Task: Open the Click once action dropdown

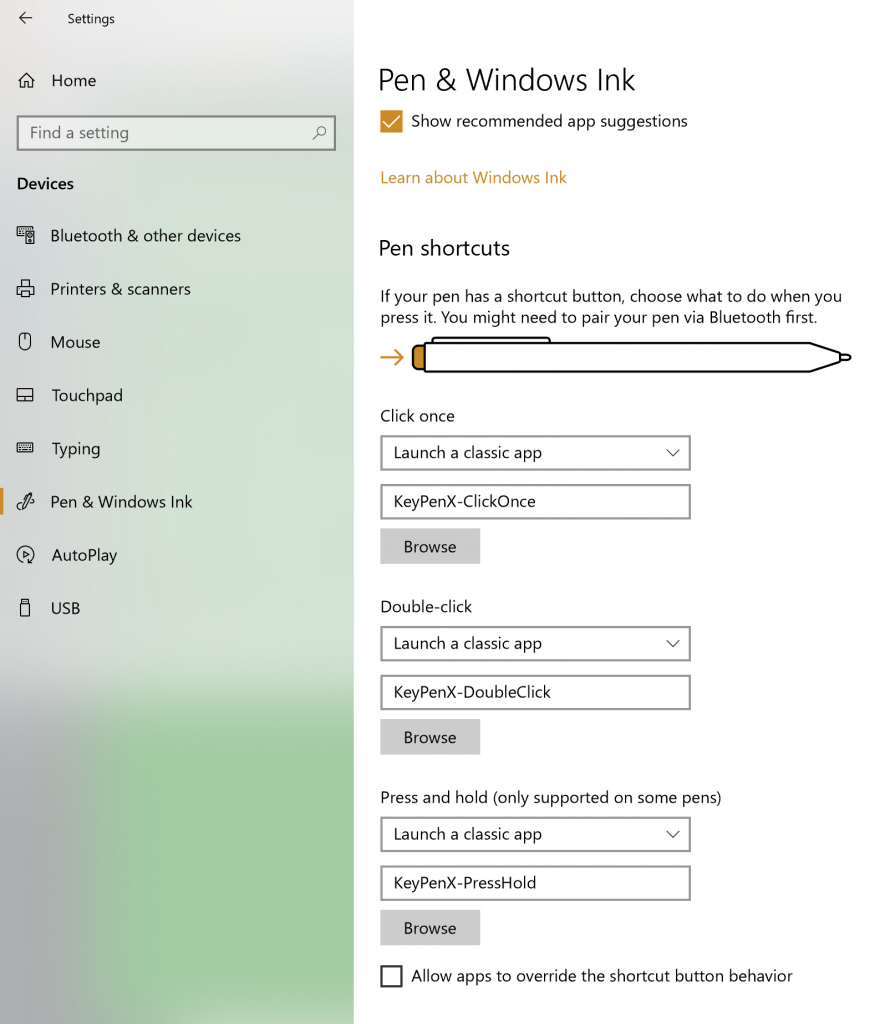Action: pos(535,453)
